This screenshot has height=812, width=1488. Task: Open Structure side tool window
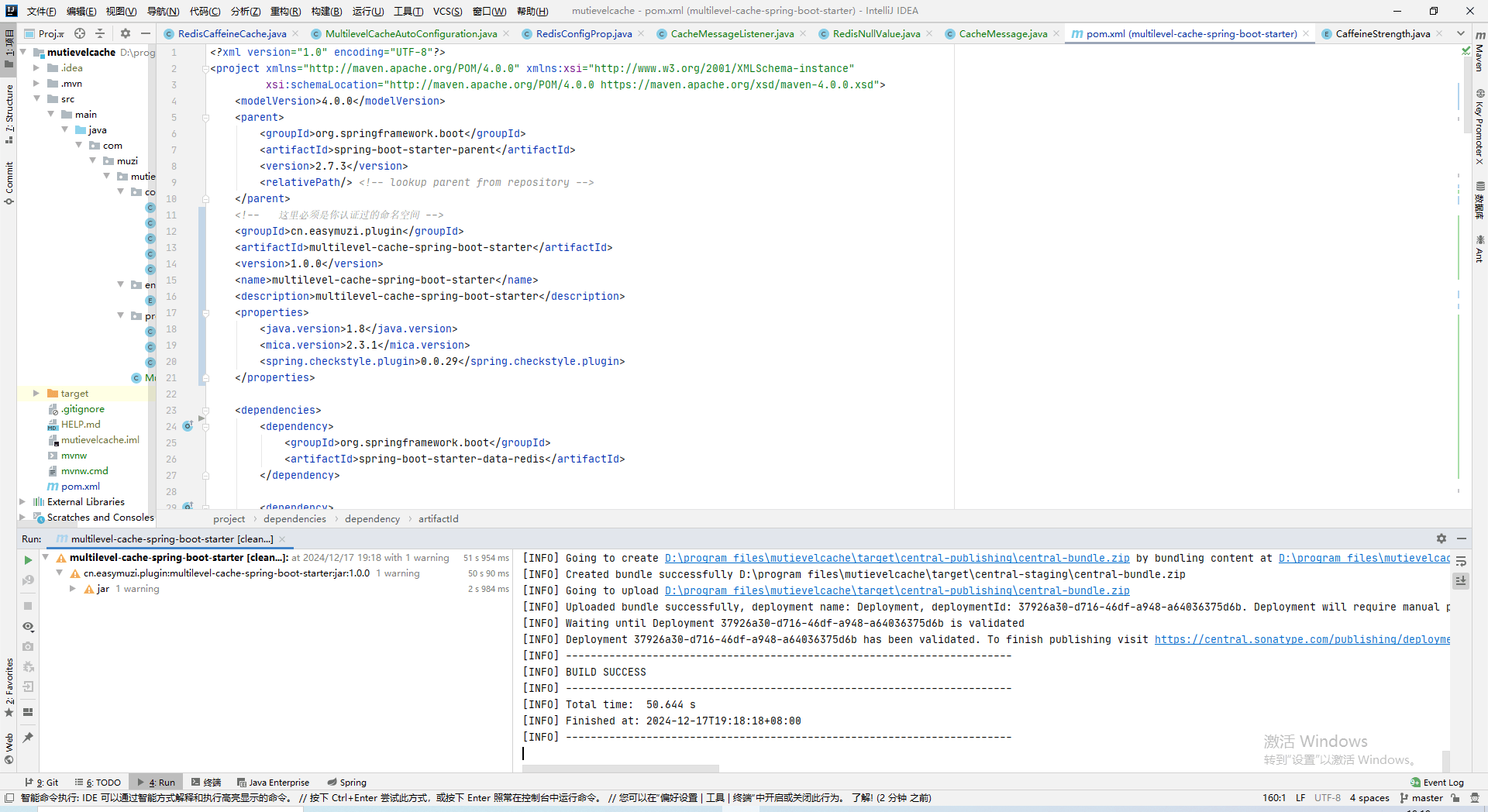(9, 114)
